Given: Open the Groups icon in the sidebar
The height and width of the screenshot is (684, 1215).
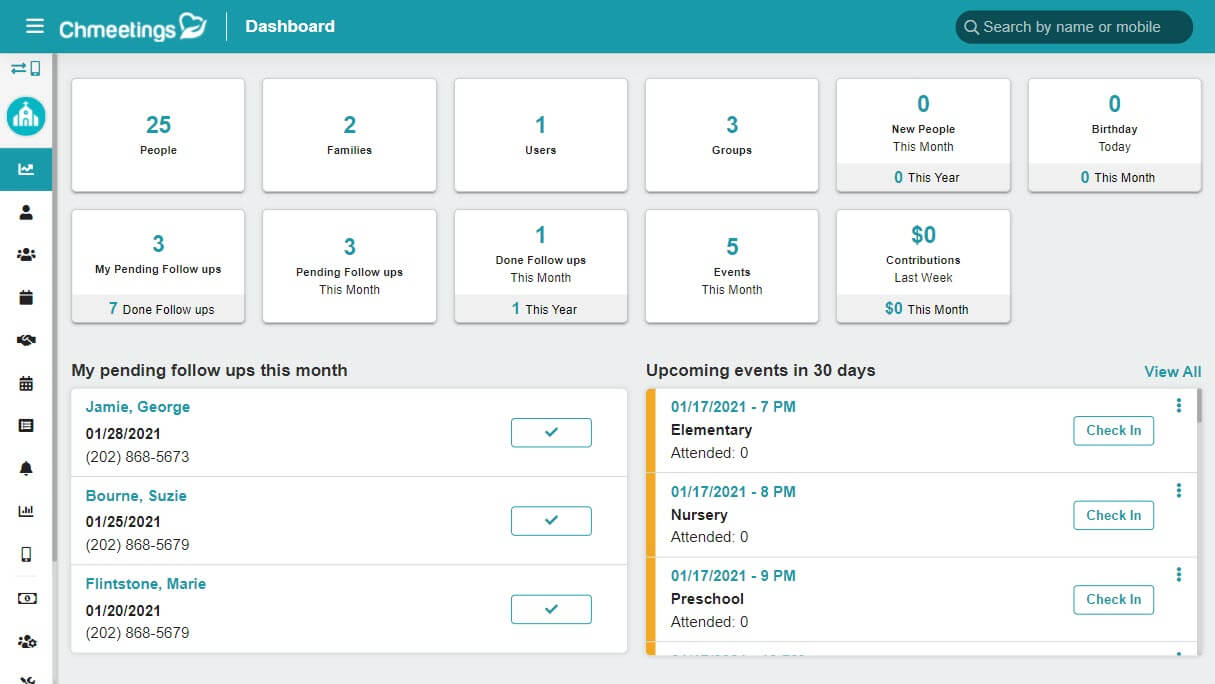Looking at the screenshot, I should click(26, 255).
